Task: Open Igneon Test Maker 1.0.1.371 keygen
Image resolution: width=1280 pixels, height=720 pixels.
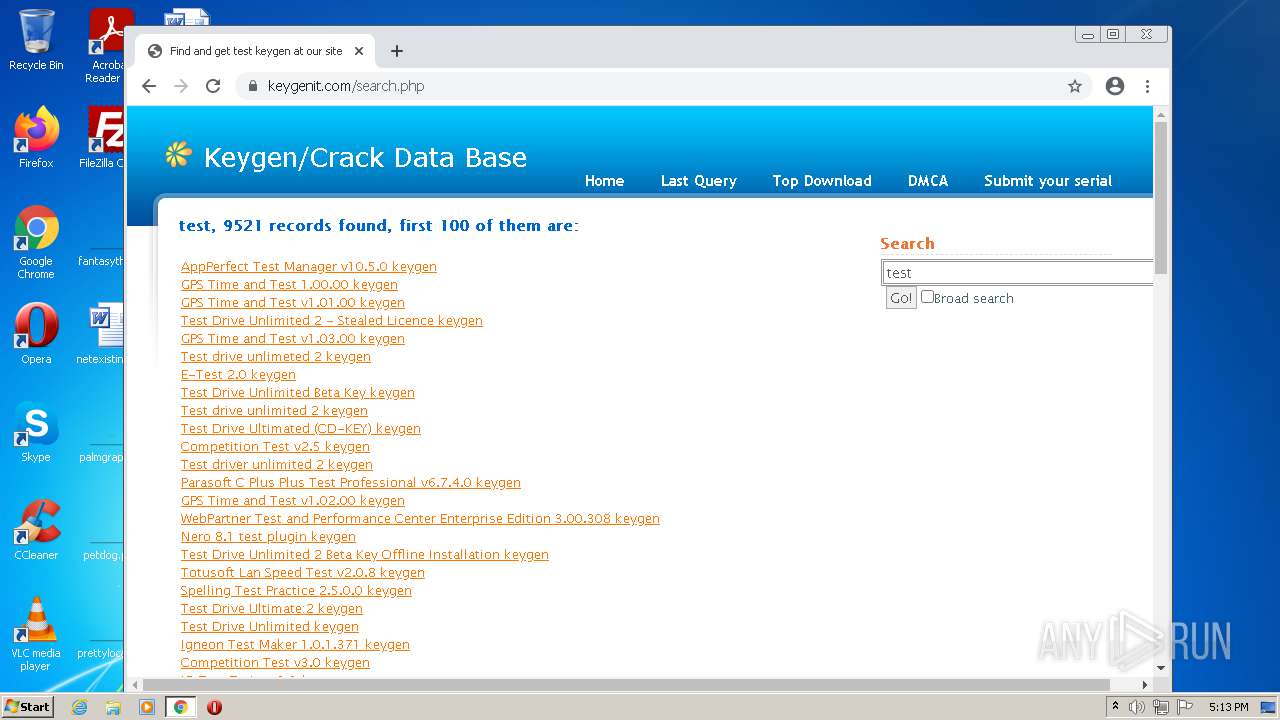Action: click(295, 645)
